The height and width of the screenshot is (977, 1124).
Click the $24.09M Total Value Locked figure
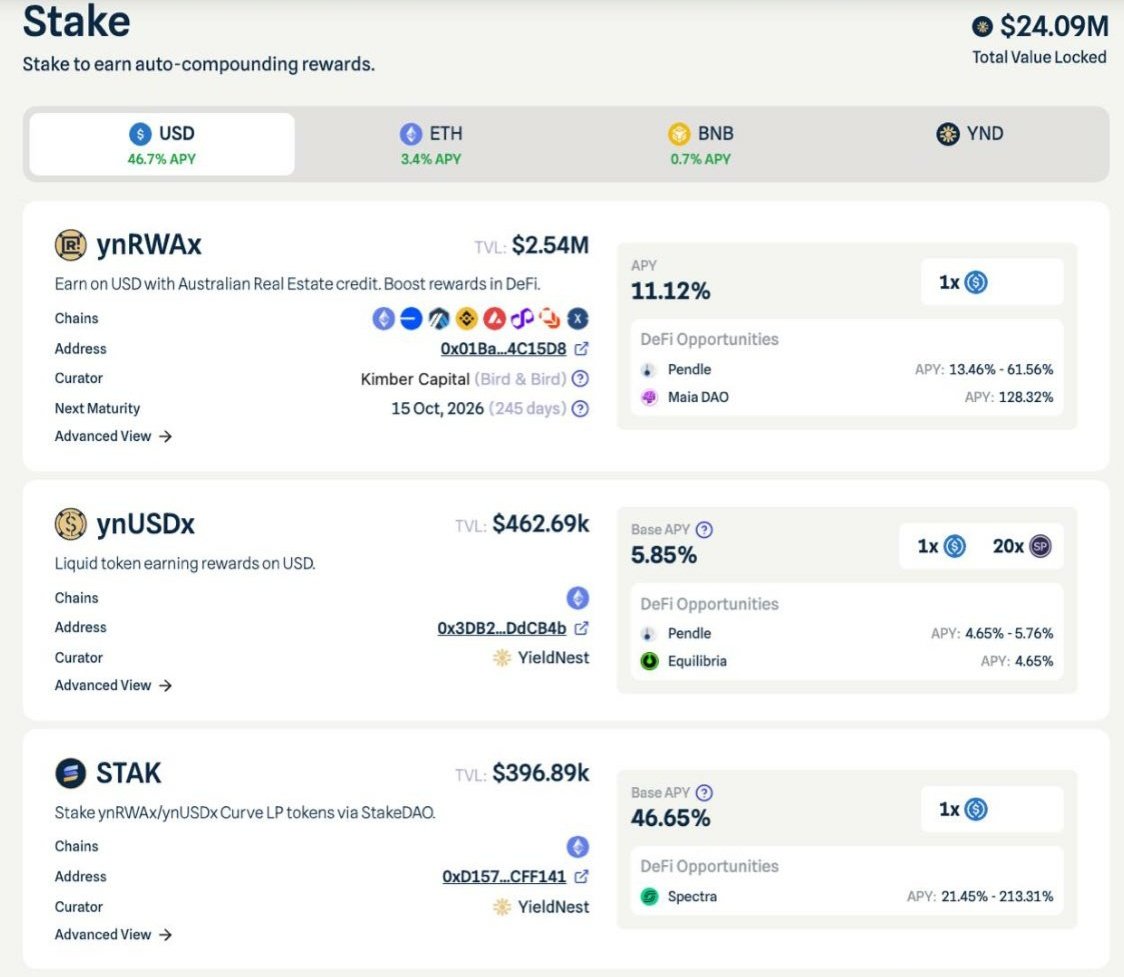pos(1054,27)
